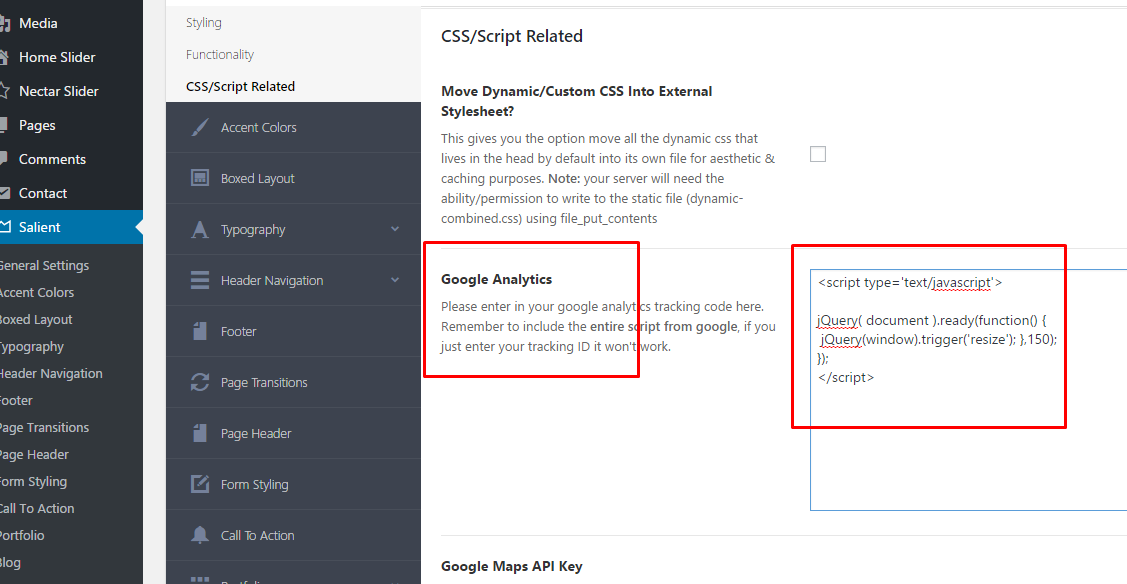Click the Form Styling pencil icon
1127x584 pixels.
pyautogui.click(x=200, y=484)
